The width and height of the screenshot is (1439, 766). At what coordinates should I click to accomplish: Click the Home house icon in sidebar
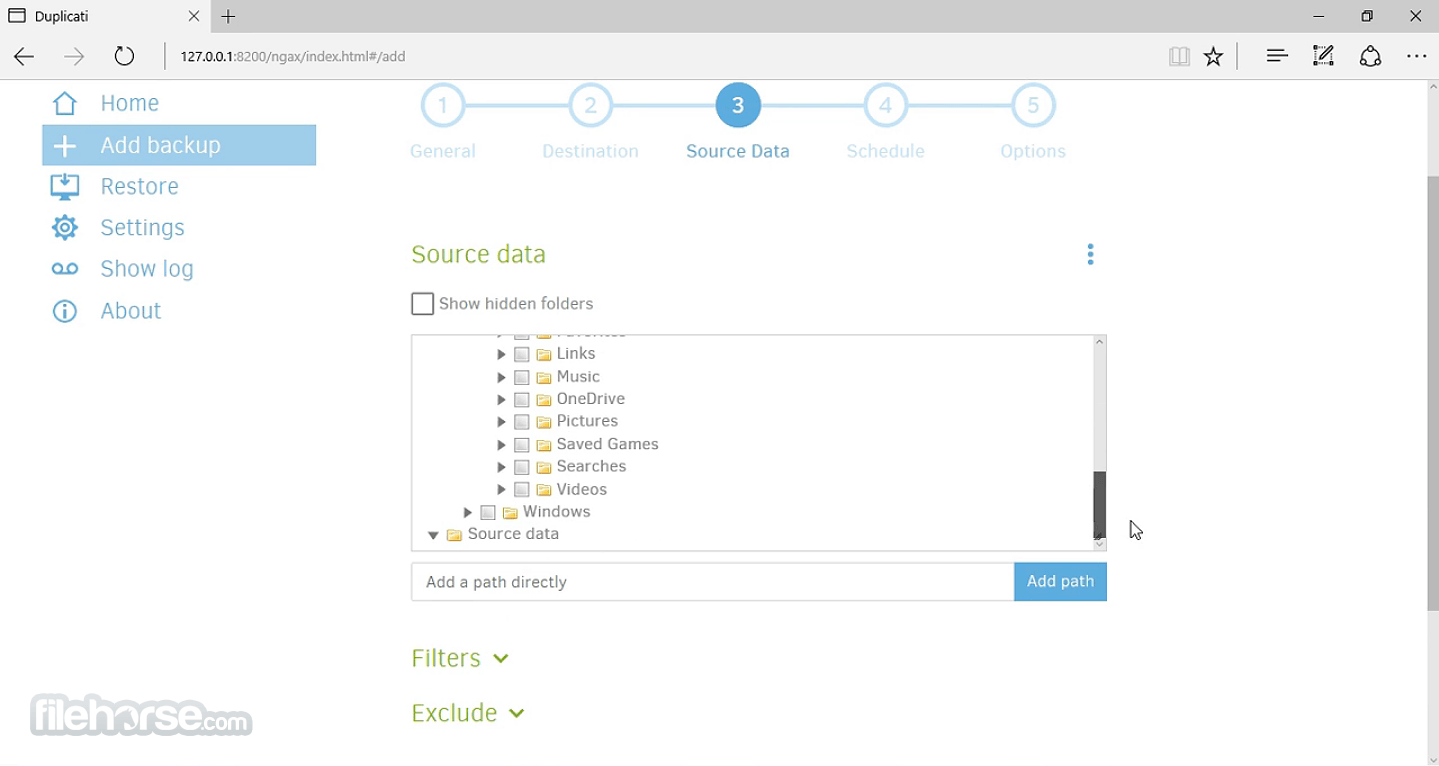click(x=65, y=103)
